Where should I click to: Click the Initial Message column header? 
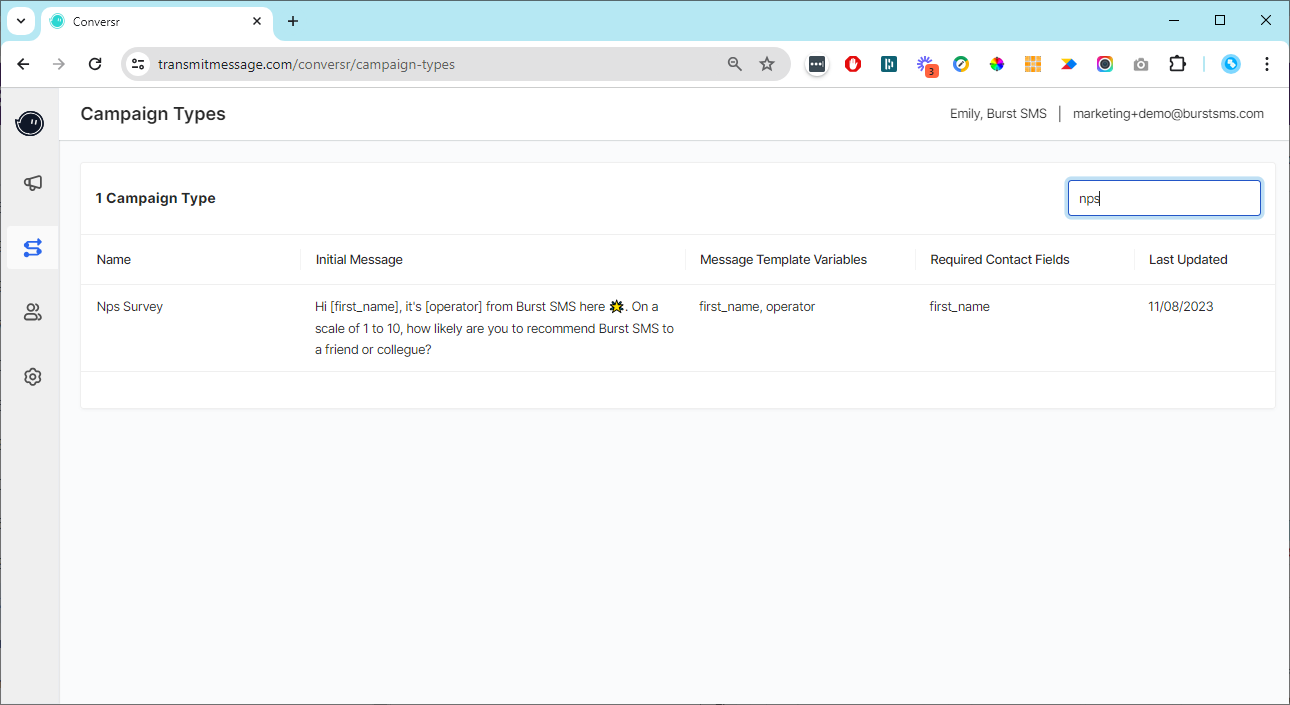tap(359, 259)
